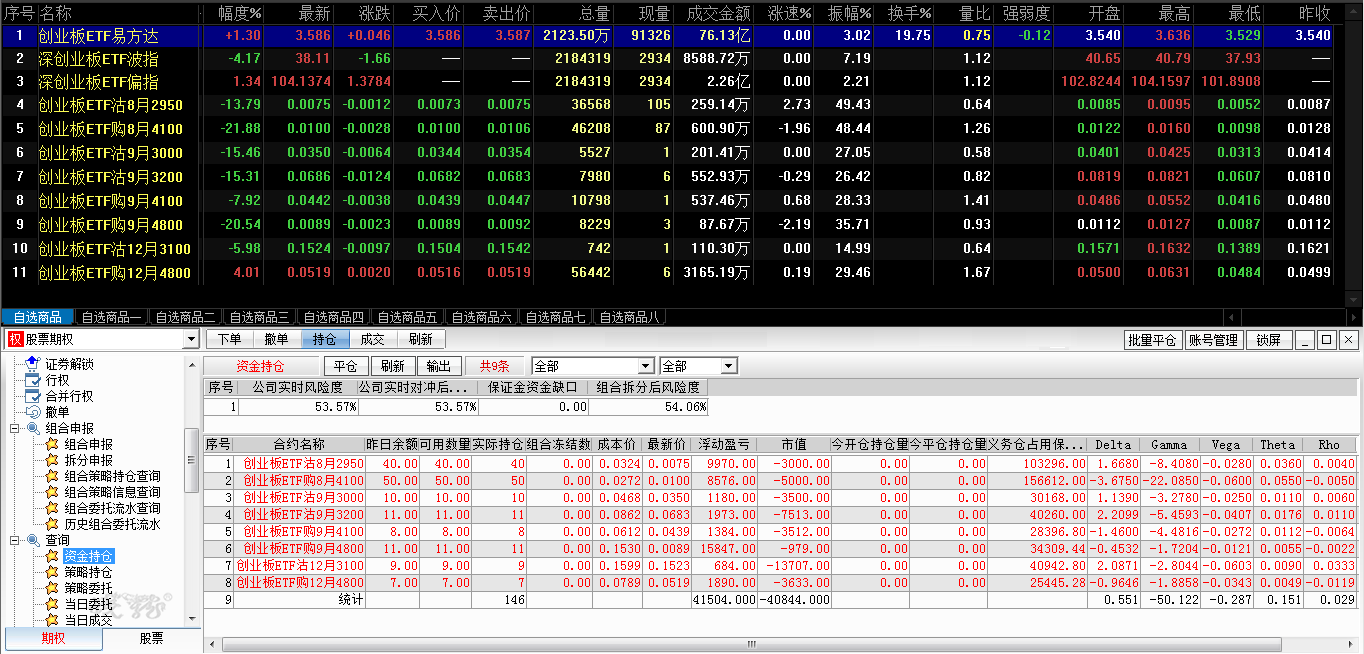Select quote row 创业板ETF购12月4800
The height and width of the screenshot is (654, 1364).
pos(667,272)
